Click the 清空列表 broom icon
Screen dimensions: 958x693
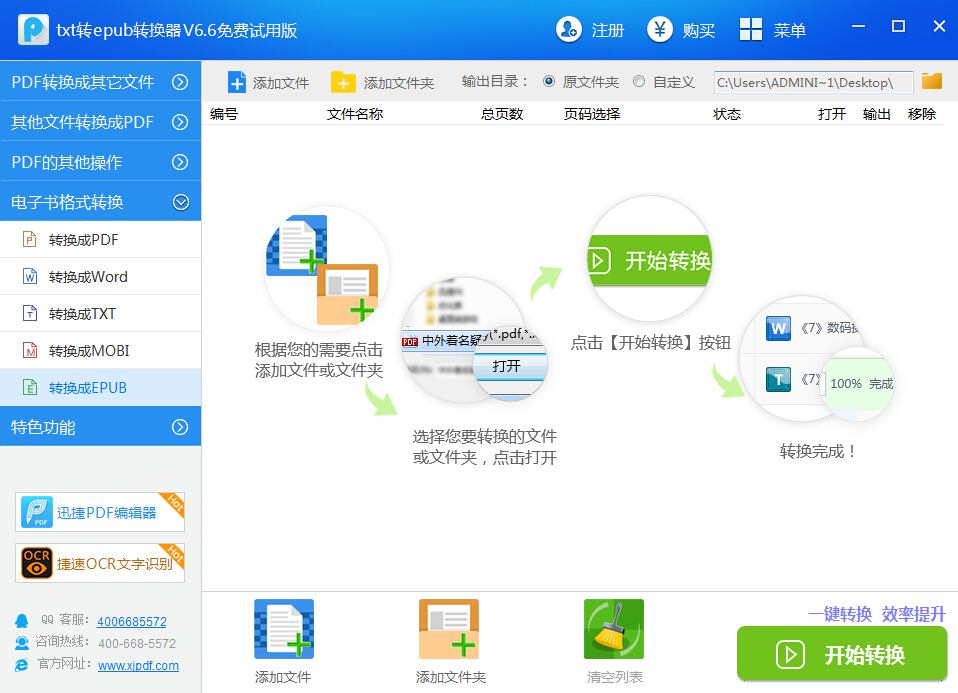click(x=613, y=629)
